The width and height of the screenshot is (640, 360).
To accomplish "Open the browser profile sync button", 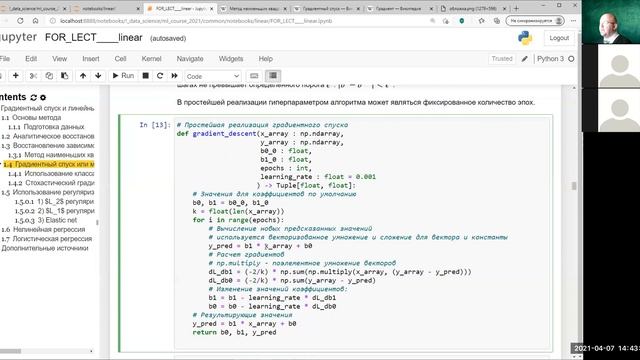I will tap(535, 20).
